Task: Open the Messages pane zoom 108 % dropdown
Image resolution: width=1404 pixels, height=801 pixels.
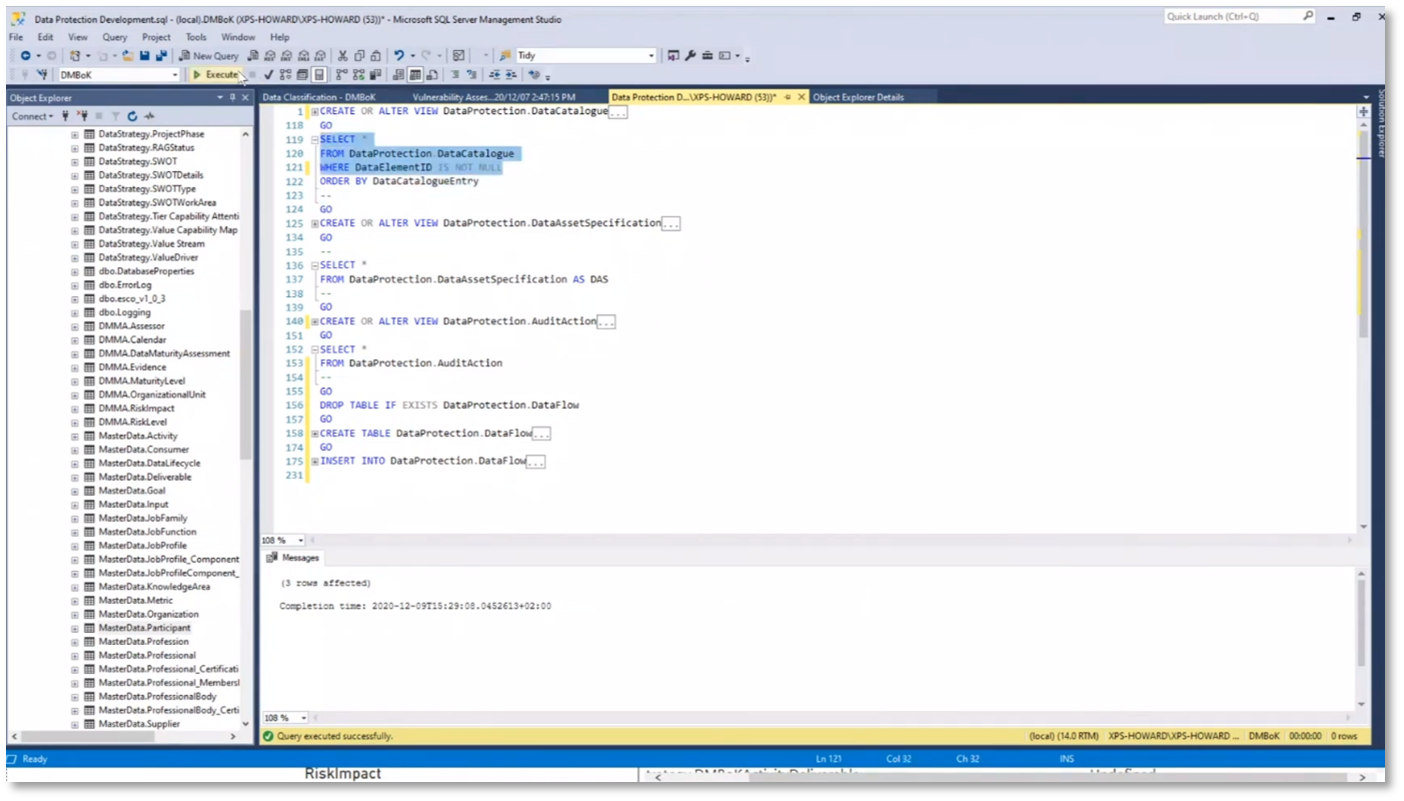Action: (302, 718)
